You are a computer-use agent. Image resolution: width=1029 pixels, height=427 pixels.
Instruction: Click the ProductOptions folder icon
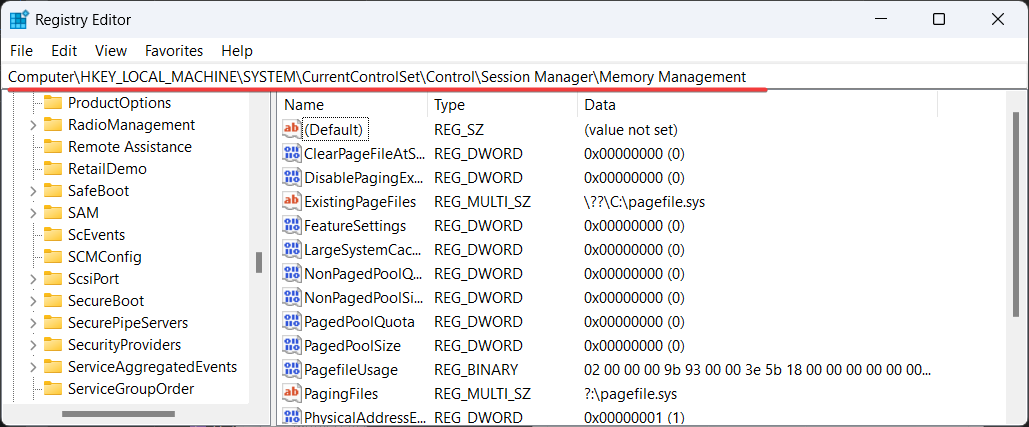[52, 102]
